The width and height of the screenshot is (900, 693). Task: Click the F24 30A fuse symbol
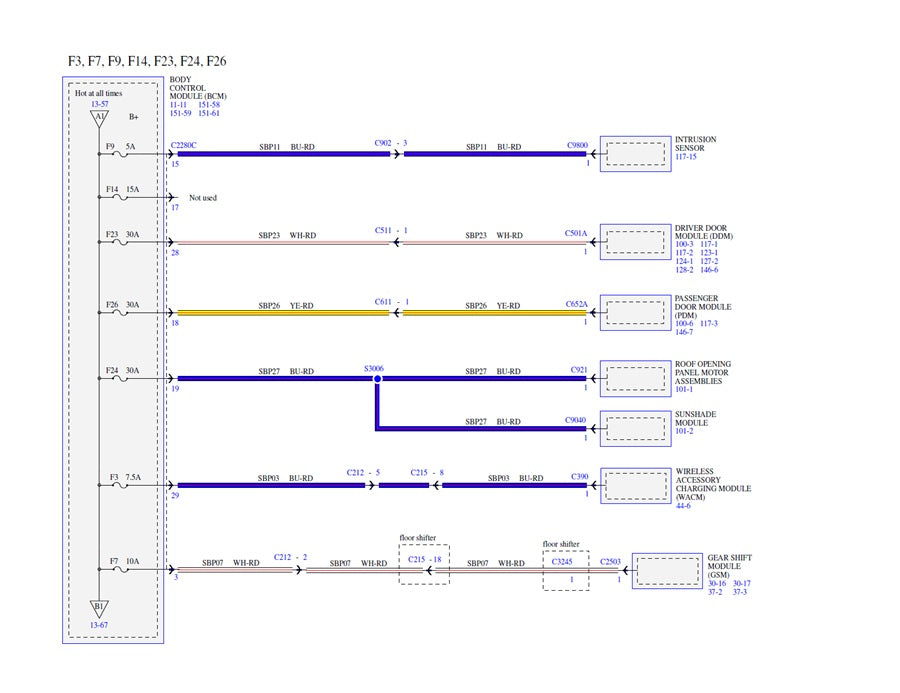tap(122, 379)
